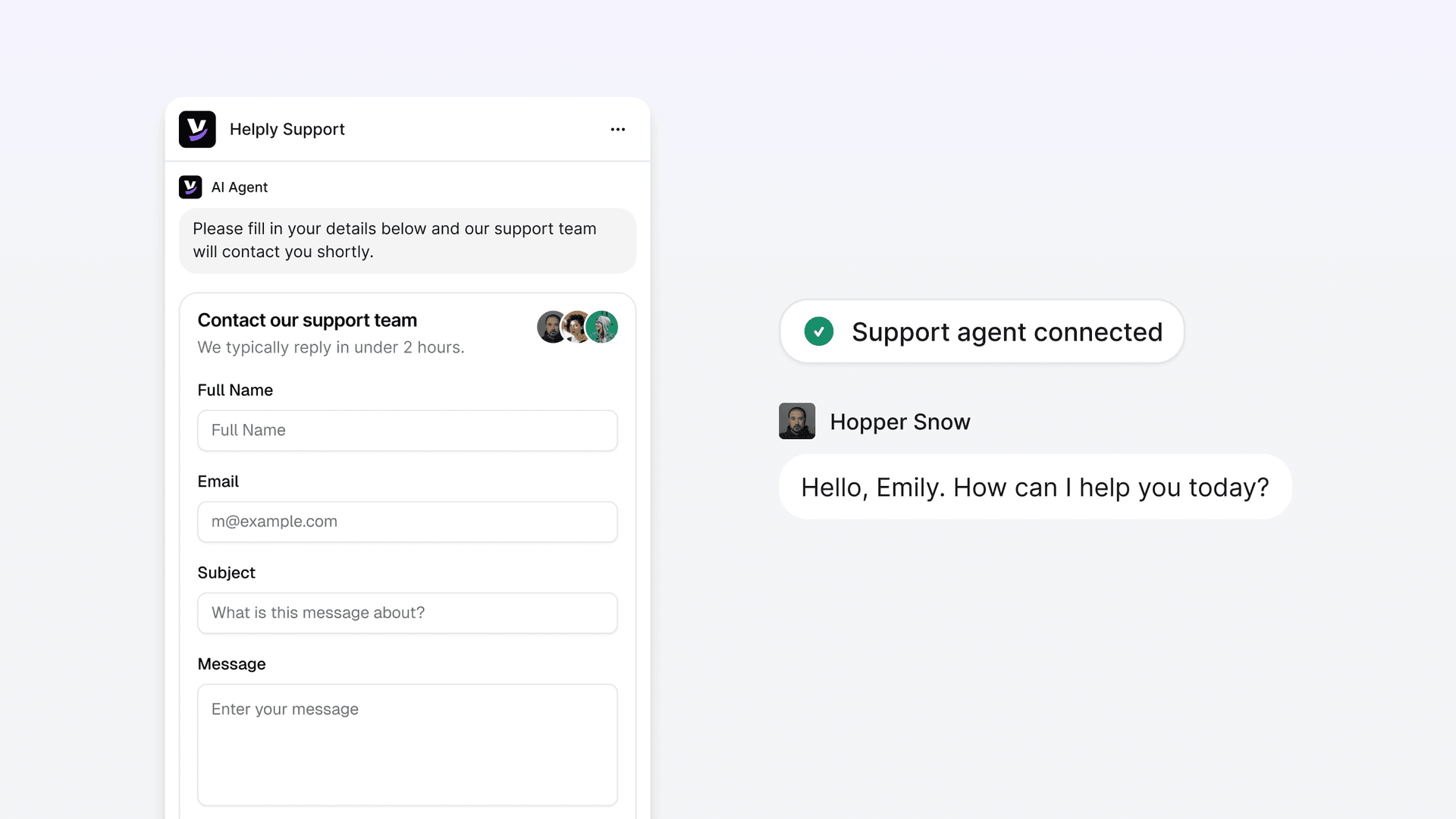
Task: Click the AI Agent message bubble
Action: 407,240
